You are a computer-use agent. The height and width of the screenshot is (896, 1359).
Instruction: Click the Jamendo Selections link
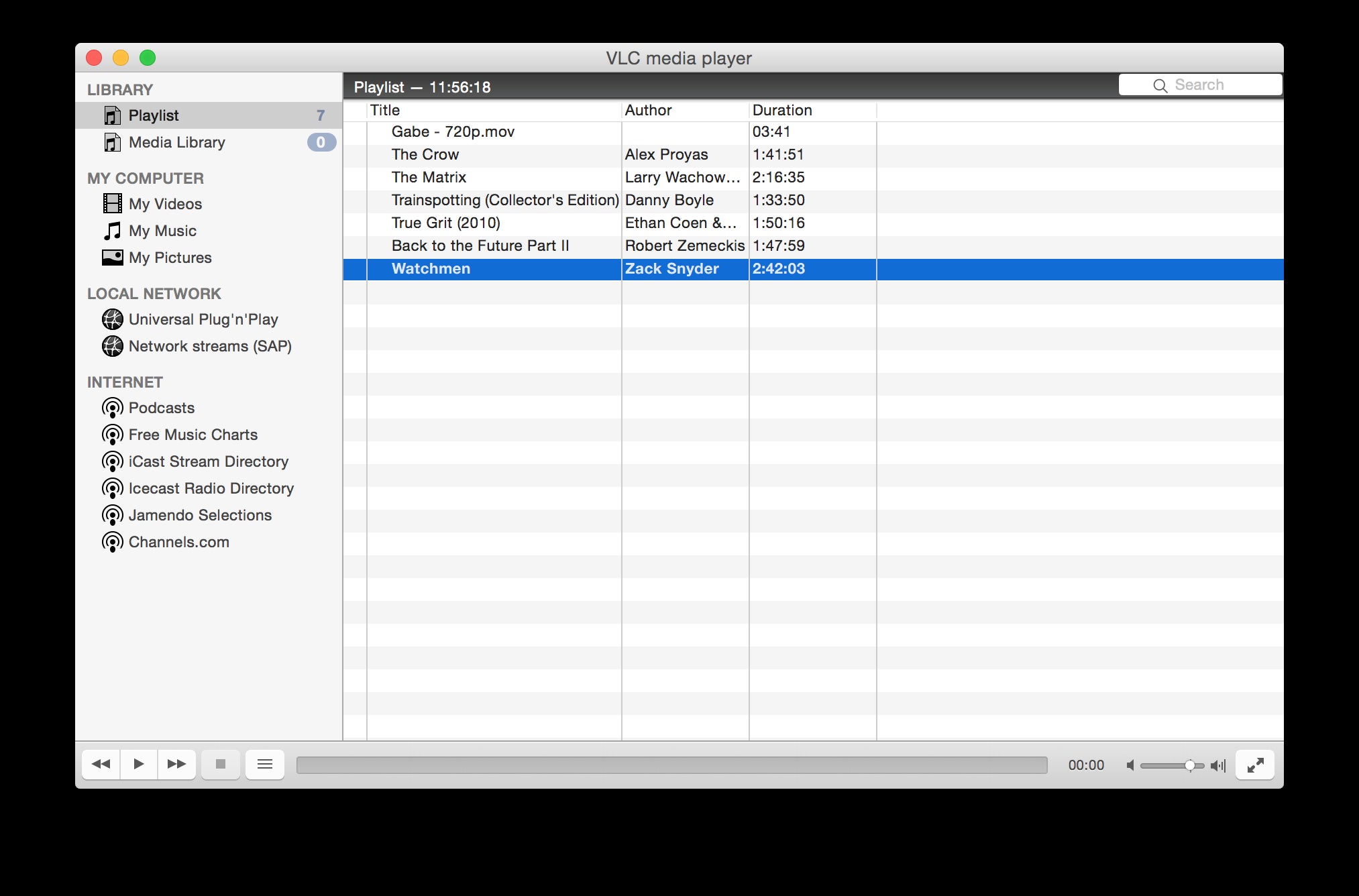(200, 515)
